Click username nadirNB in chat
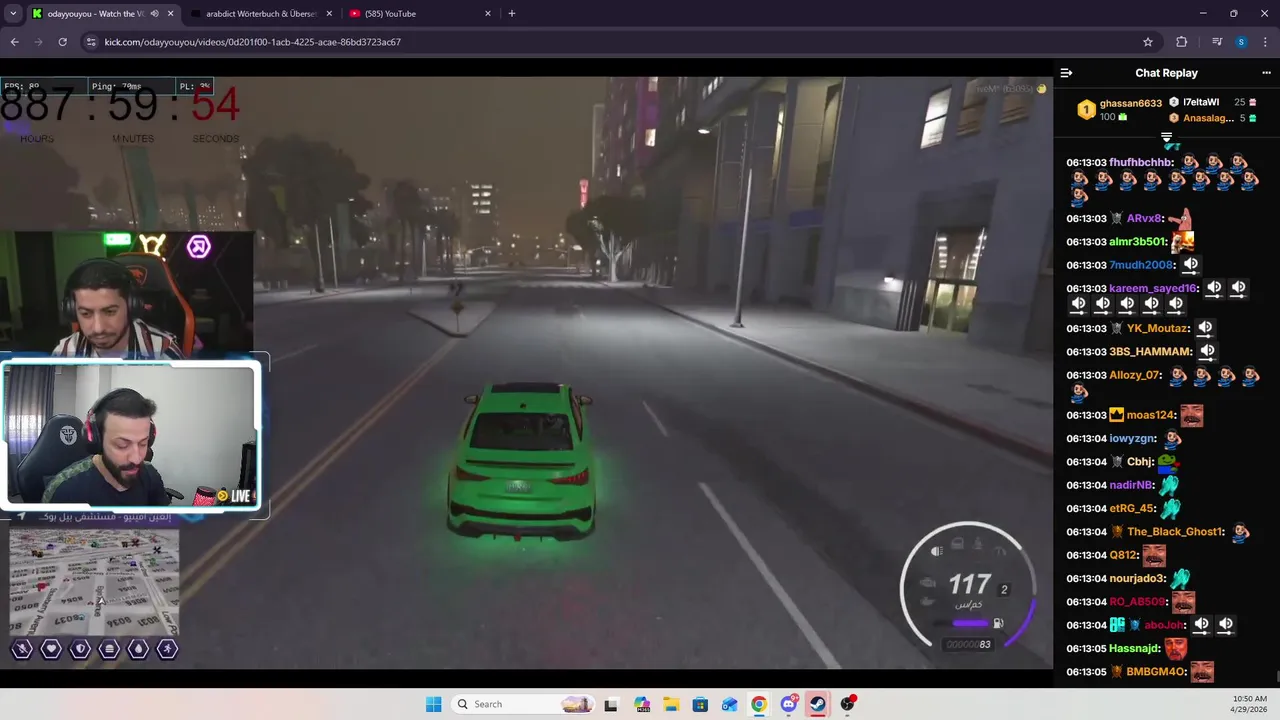Screen dimensions: 1280x720 (x=1131, y=485)
